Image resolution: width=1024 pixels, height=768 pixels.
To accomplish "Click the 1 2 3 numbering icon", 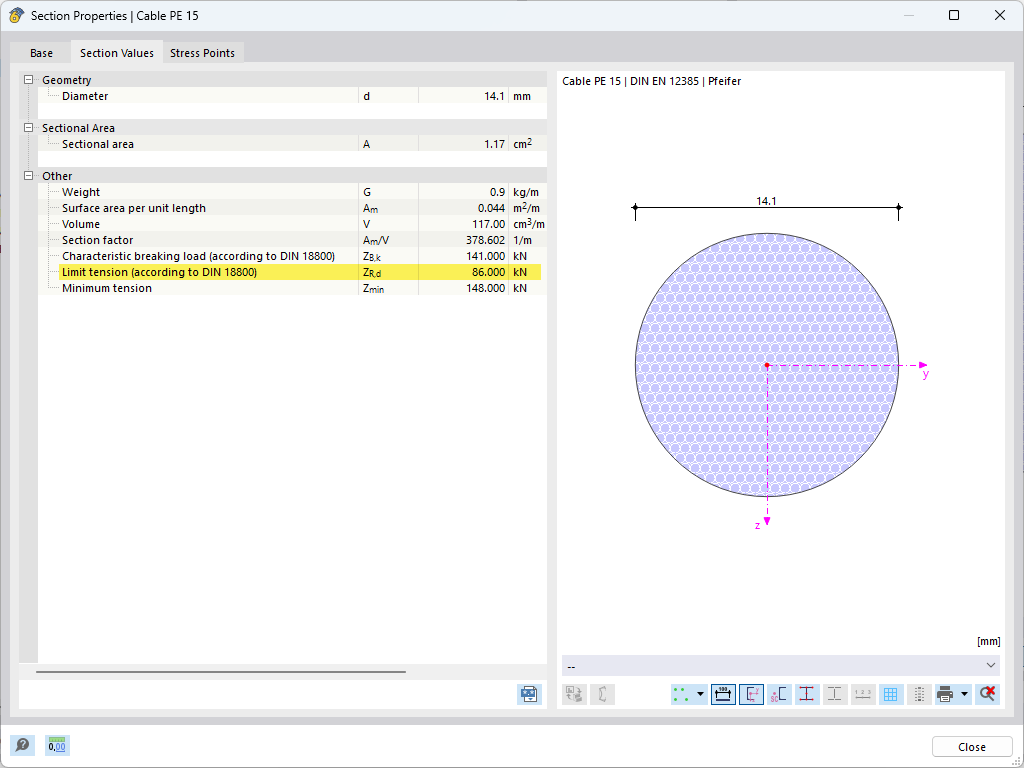I will point(863,694).
